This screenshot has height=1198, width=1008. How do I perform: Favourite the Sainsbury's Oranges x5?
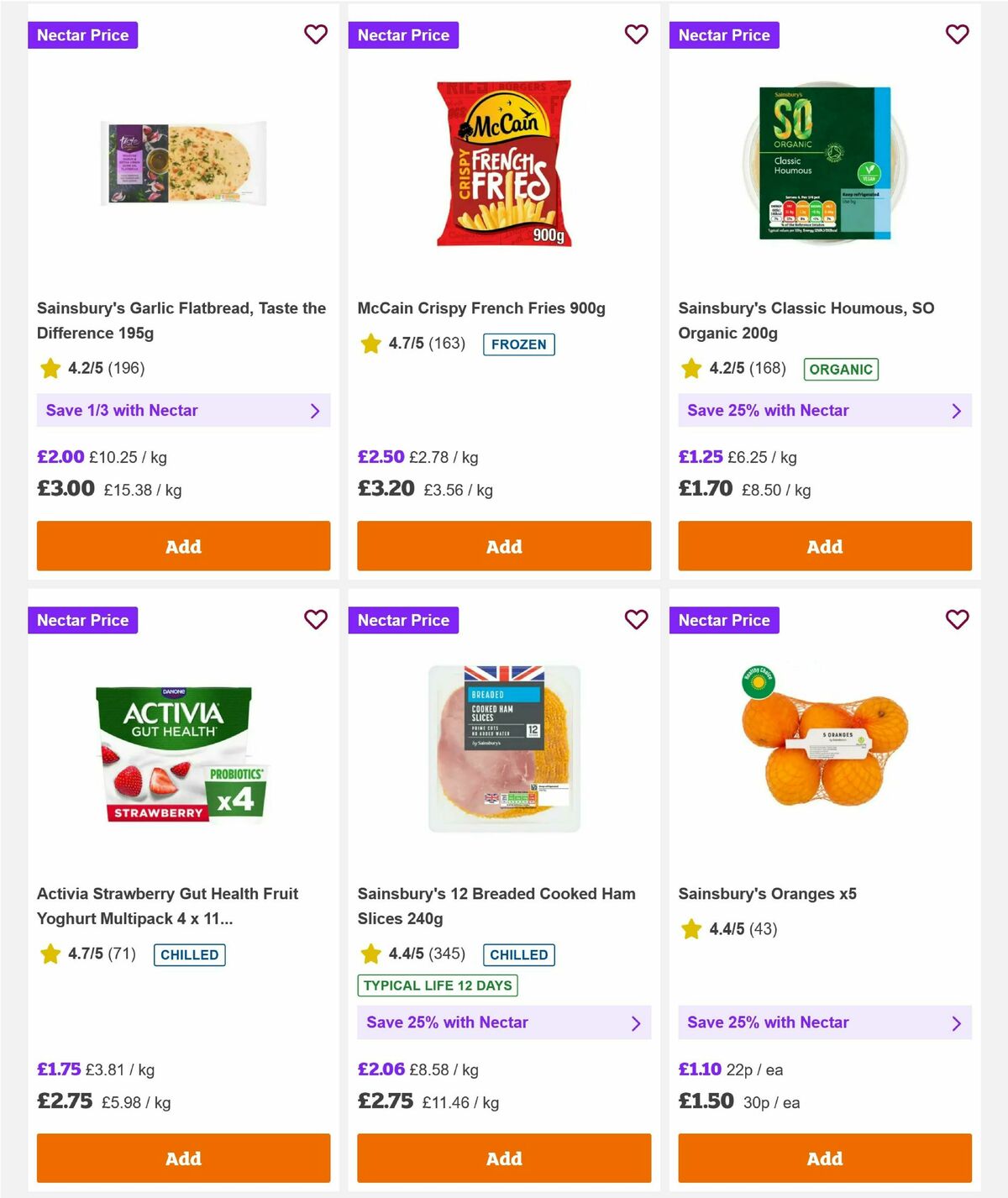point(957,620)
